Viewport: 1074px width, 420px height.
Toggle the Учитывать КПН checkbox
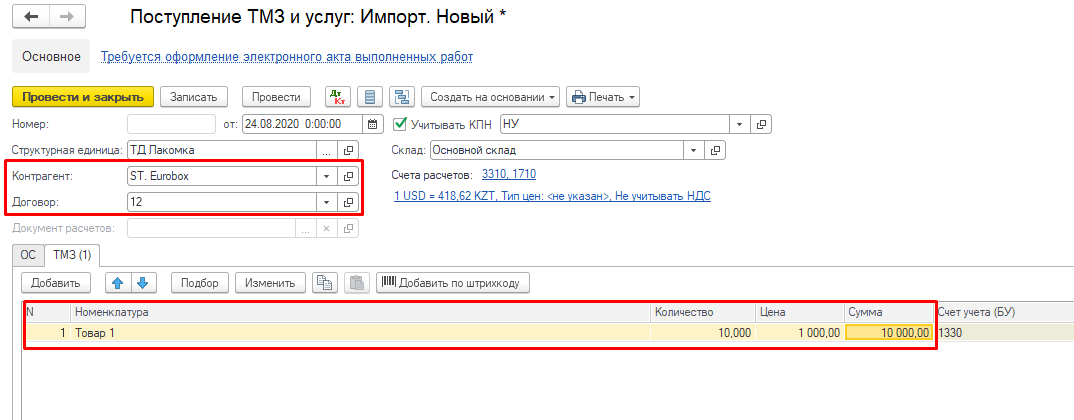coord(399,125)
